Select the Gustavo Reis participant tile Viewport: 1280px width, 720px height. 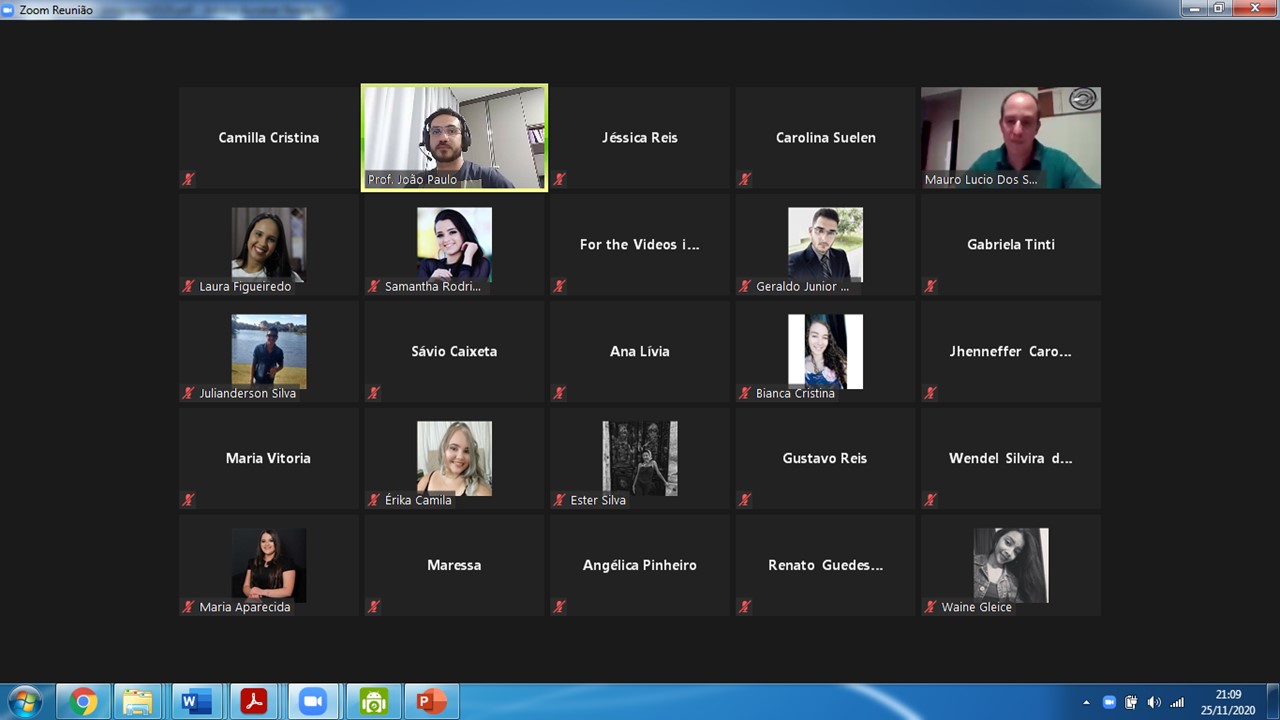tap(825, 458)
